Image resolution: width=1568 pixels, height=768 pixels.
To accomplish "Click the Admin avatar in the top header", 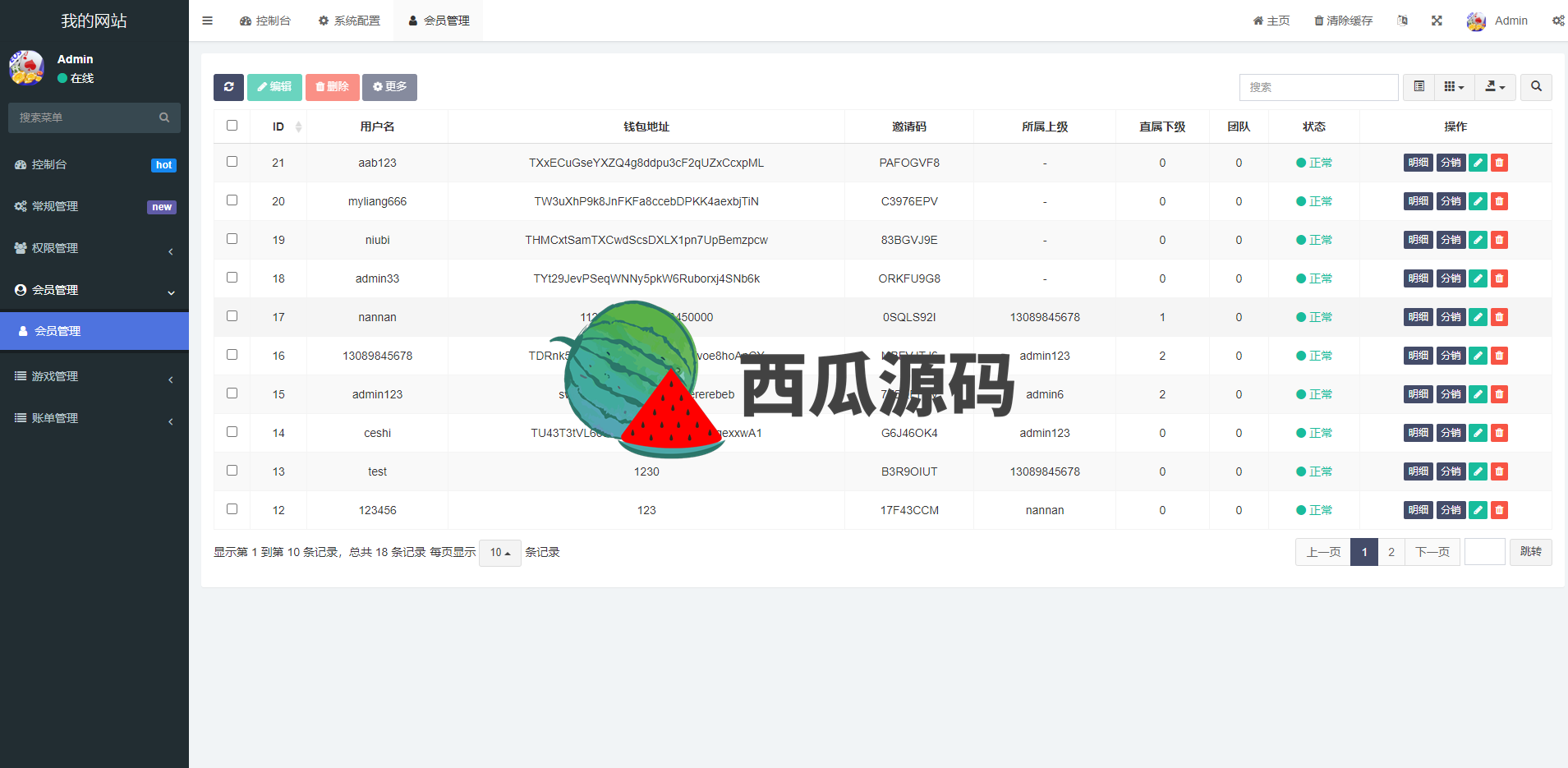I will tap(1476, 21).
